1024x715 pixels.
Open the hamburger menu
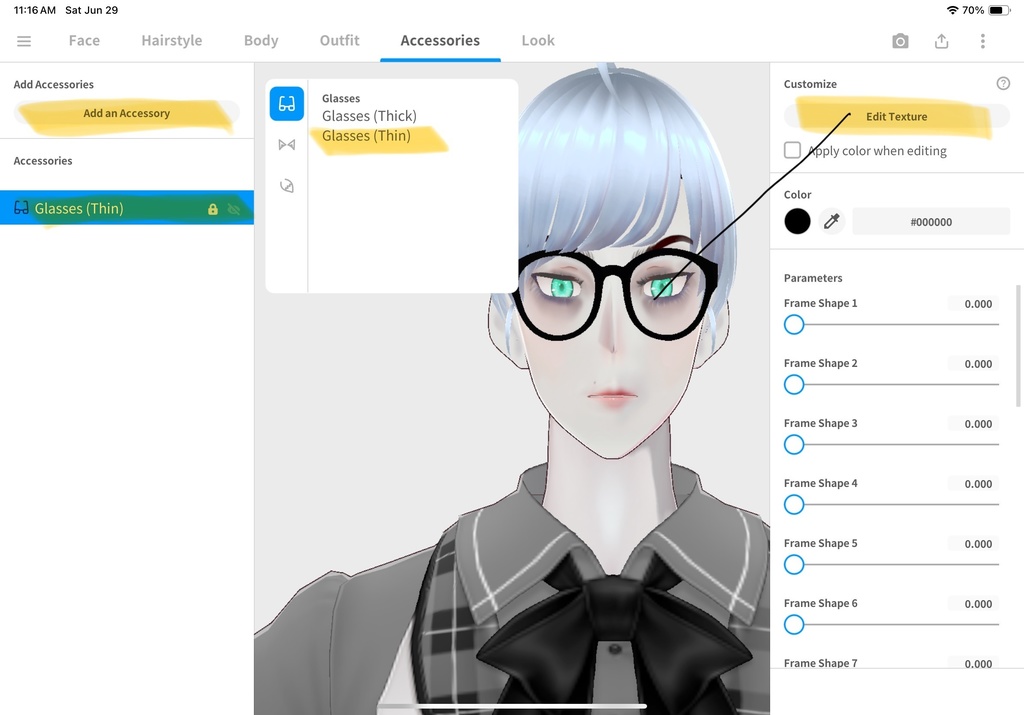click(x=24, y=41)
